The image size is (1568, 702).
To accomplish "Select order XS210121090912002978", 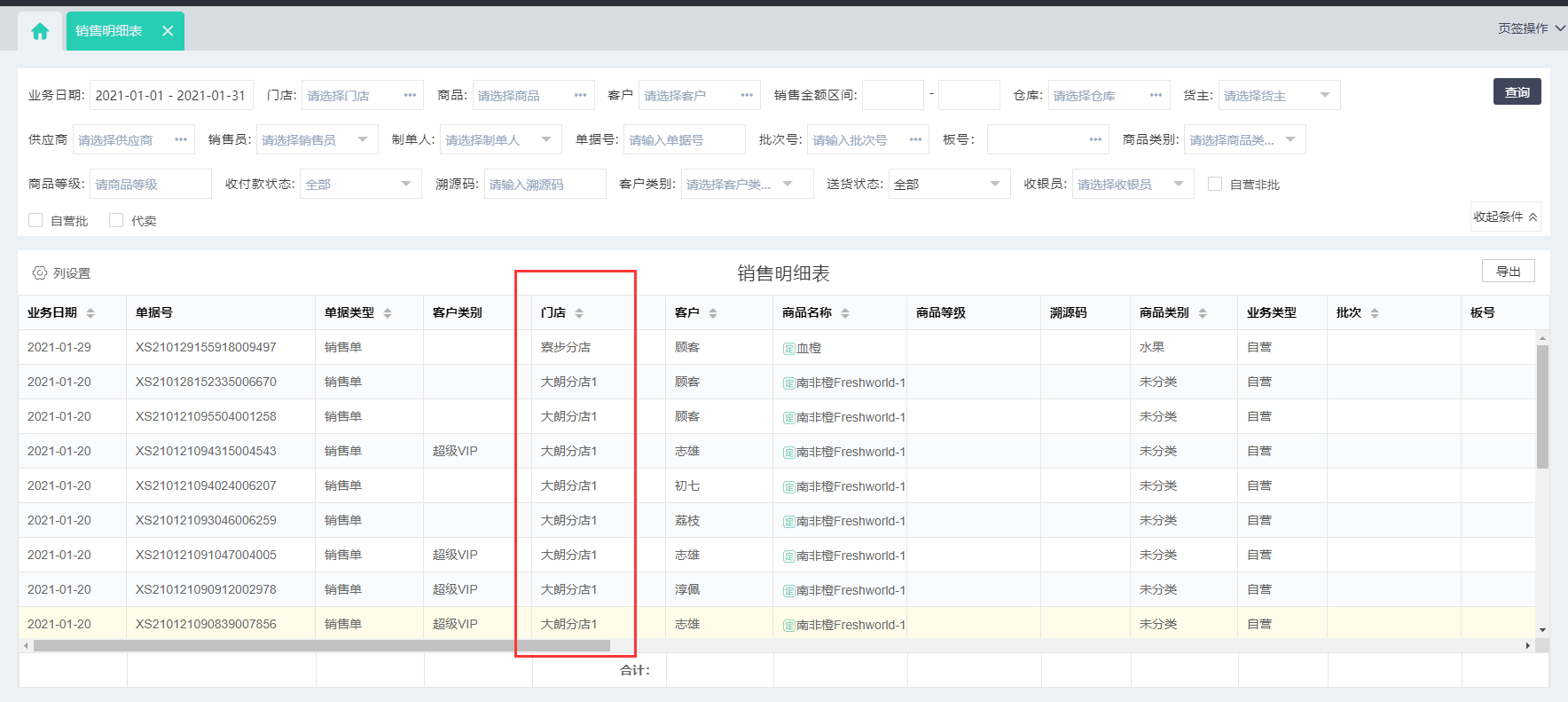I will 206,589.
